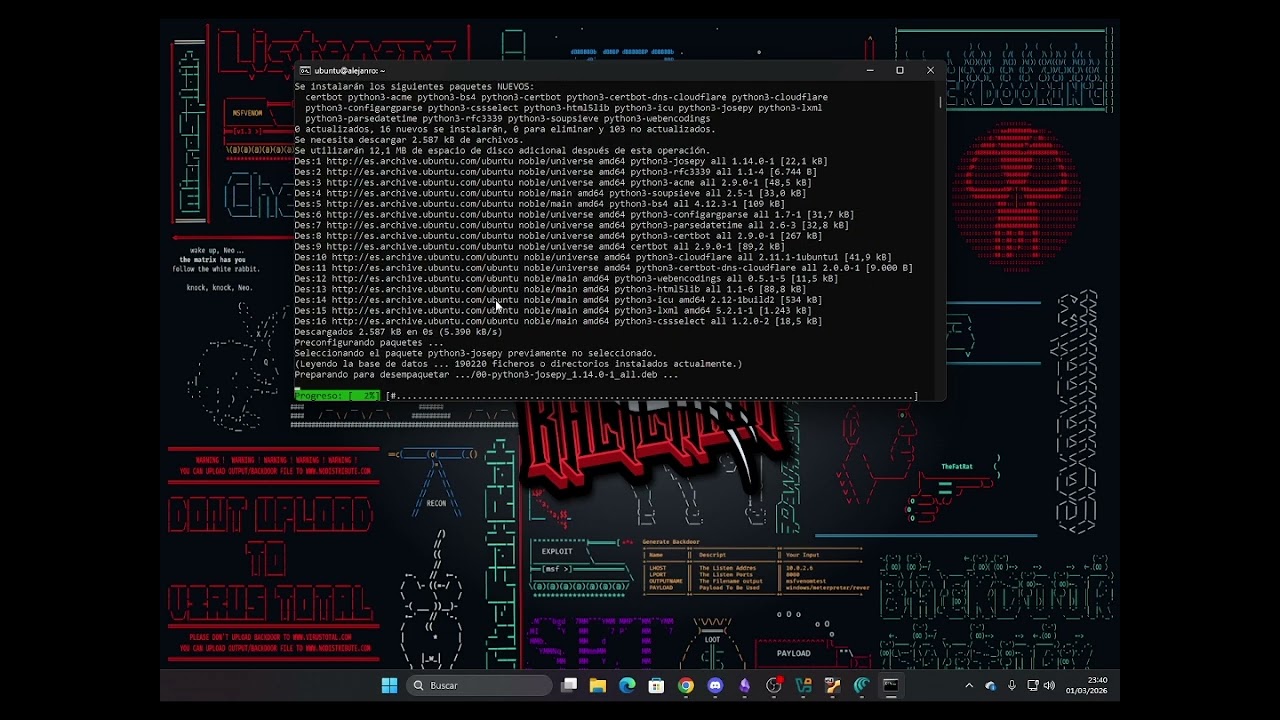Screen dimensions: 1280x720
Task: Click the 'Se instalarán los siguientes paquetes NUEVOS' line
Action: click(x=414, y=86)
